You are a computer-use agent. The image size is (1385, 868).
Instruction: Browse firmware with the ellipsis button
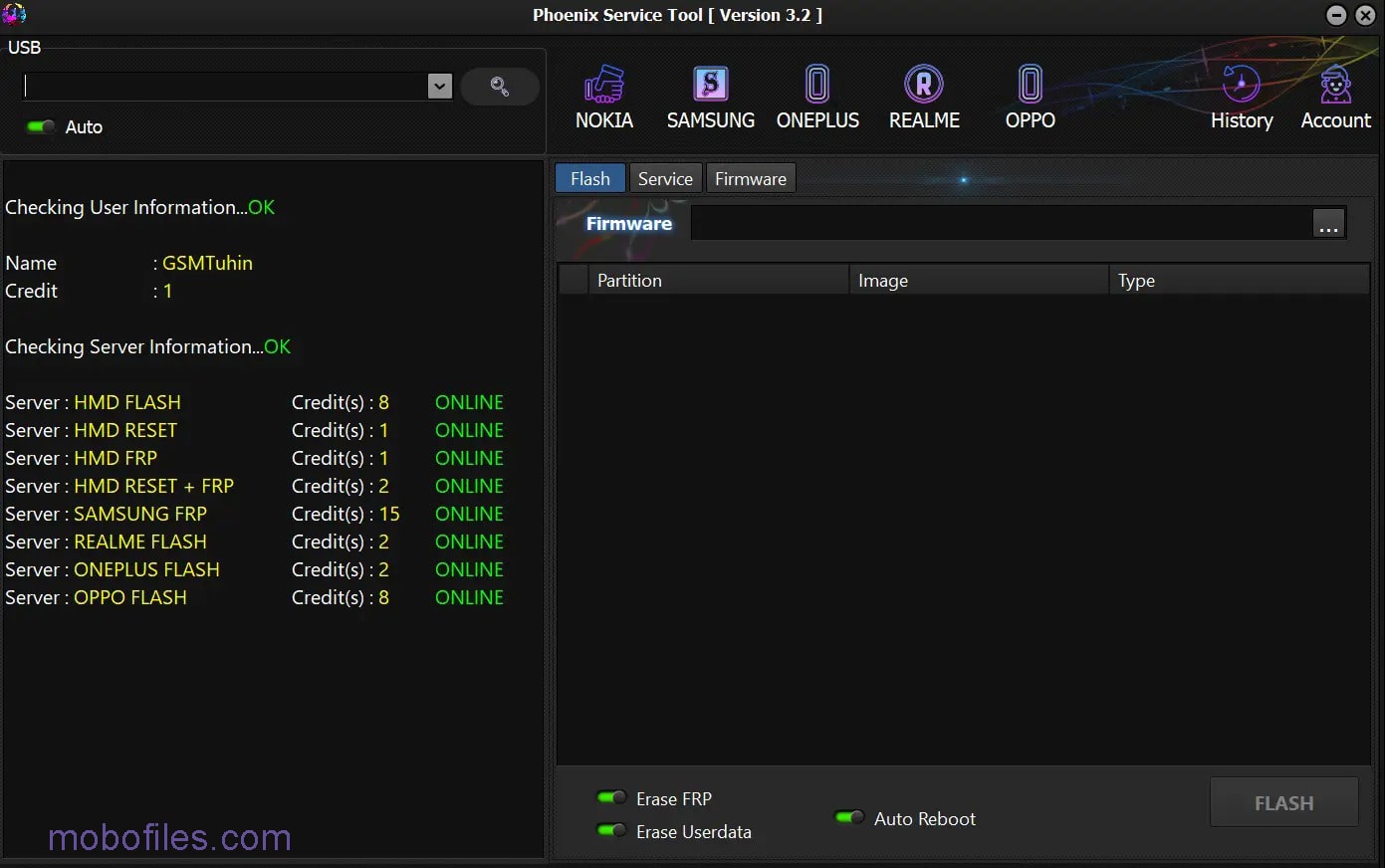click(1328, 224)
